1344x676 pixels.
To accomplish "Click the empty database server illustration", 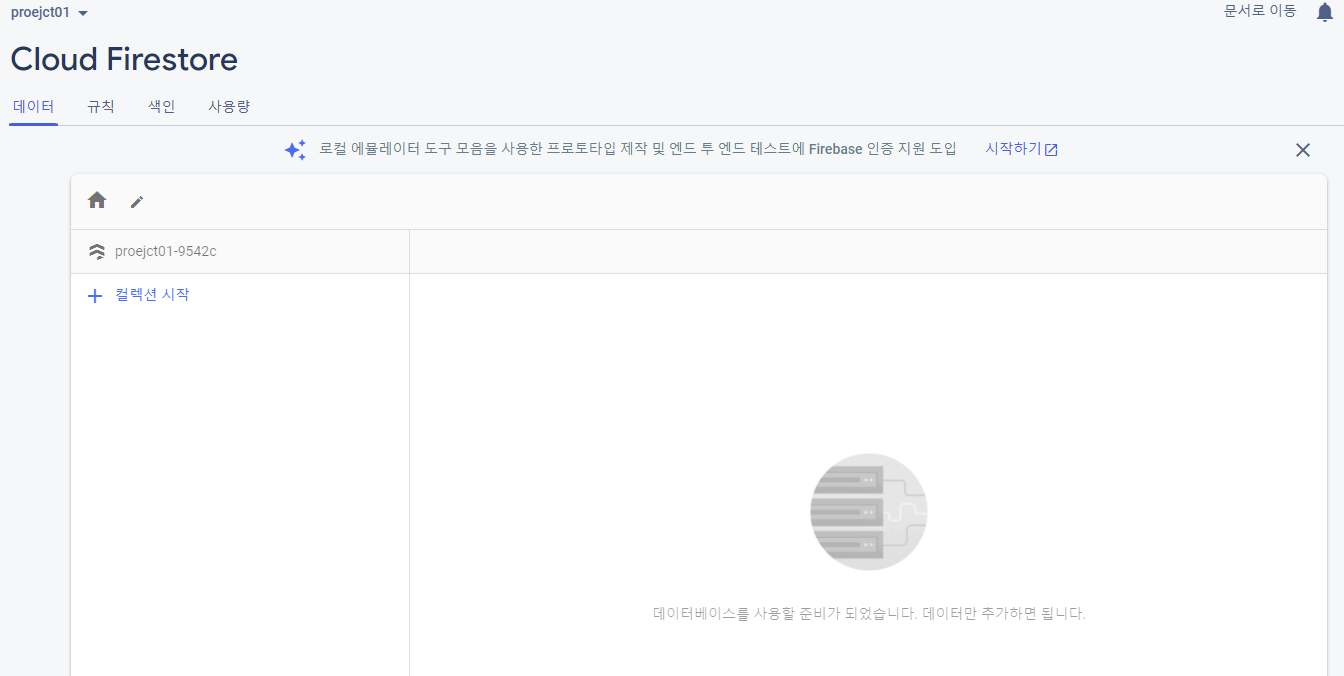I will [868, 512].
